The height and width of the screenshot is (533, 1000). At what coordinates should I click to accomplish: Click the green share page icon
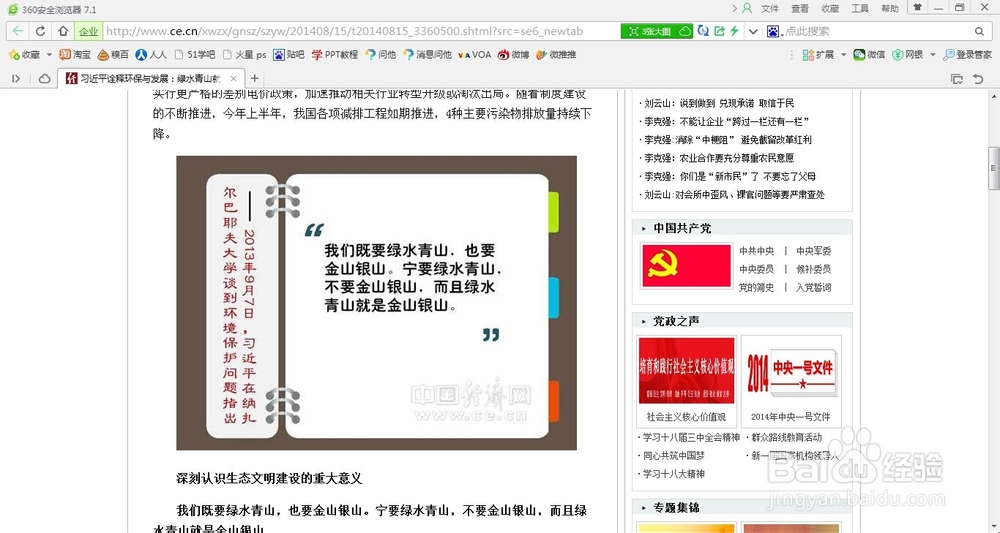(x=719, y=31)
